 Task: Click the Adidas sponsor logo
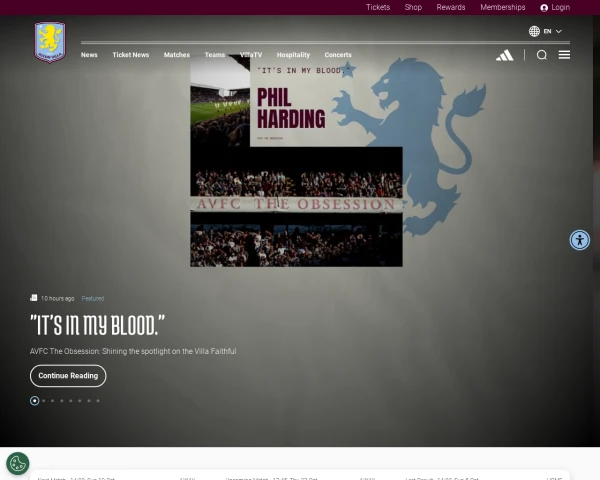click(x=505, y=55)
